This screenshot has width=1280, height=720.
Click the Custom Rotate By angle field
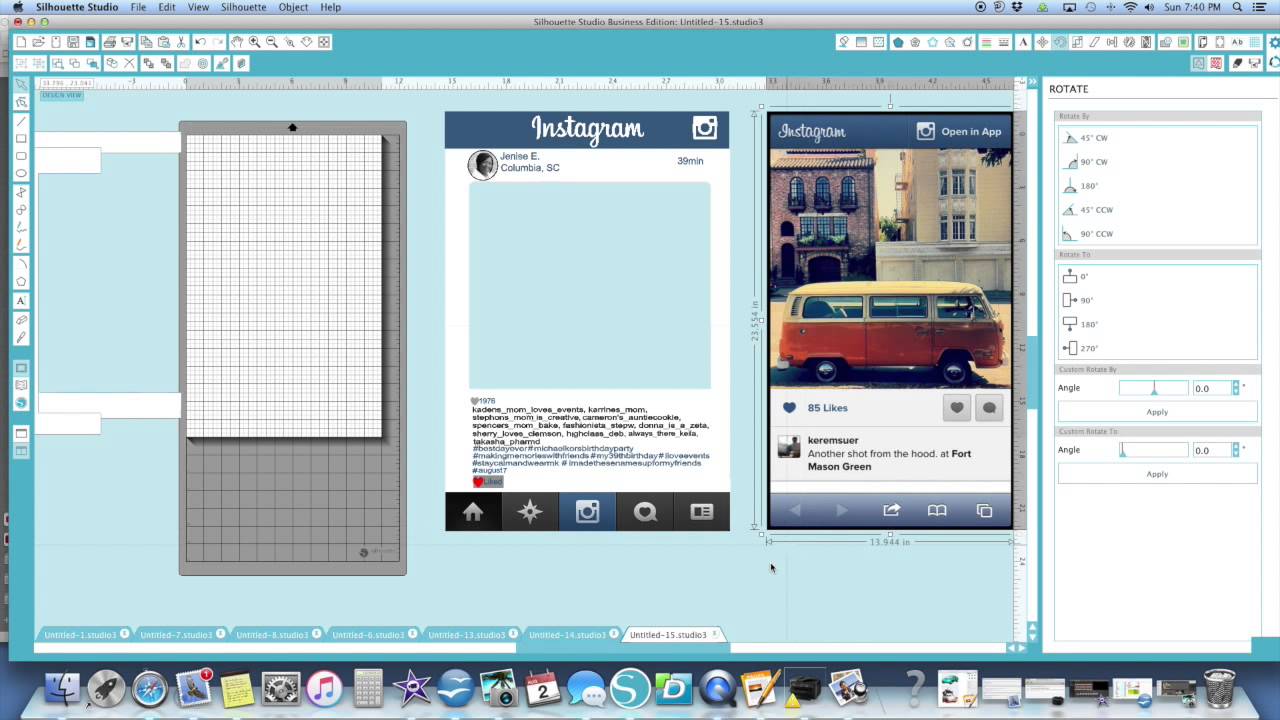tap(1211, 388)
